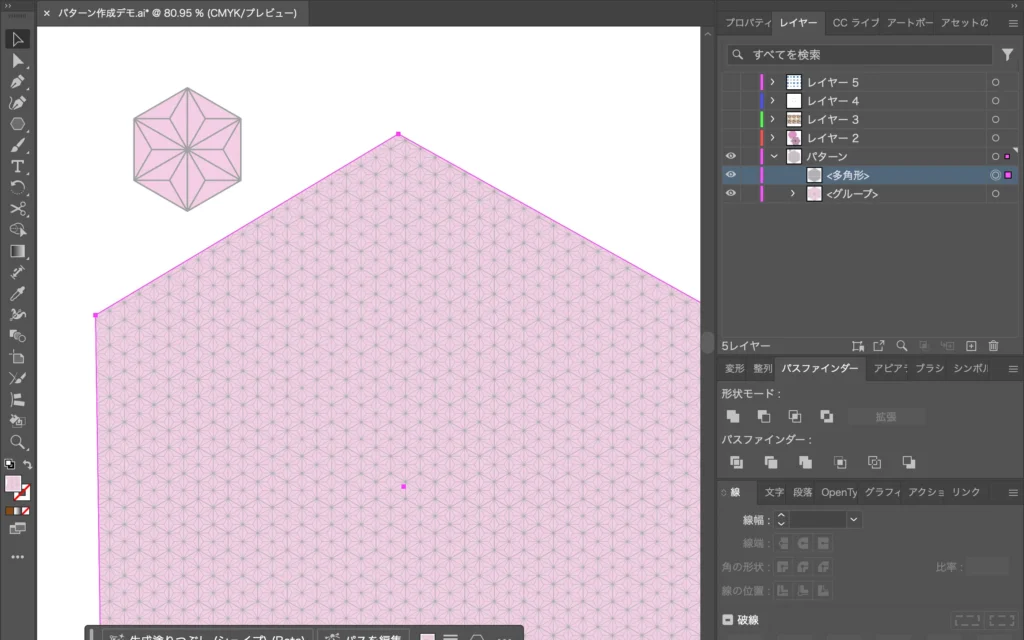Activate the Eyedropper tool

(x=17, y=293)
